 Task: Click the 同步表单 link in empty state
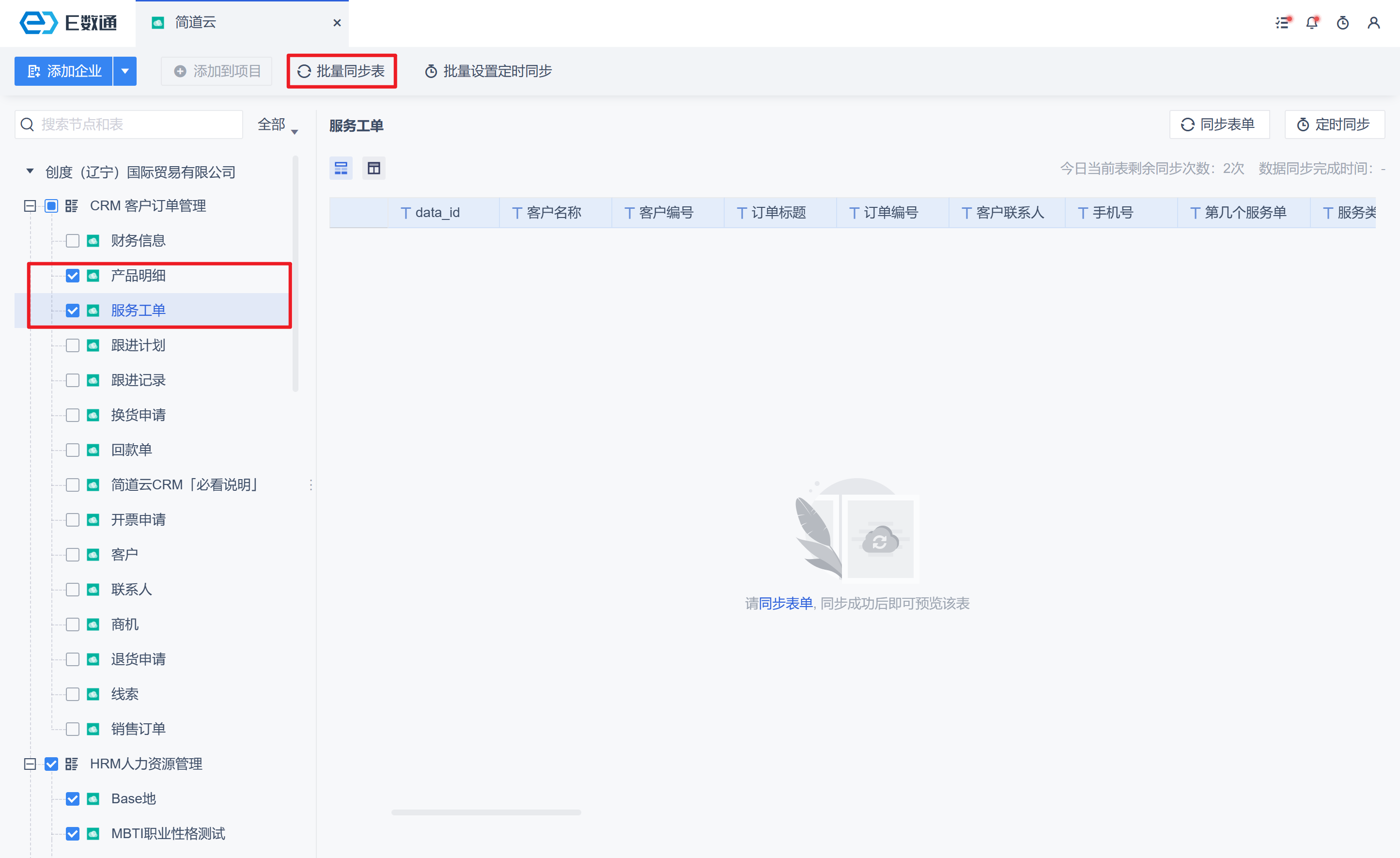point(786,604)
